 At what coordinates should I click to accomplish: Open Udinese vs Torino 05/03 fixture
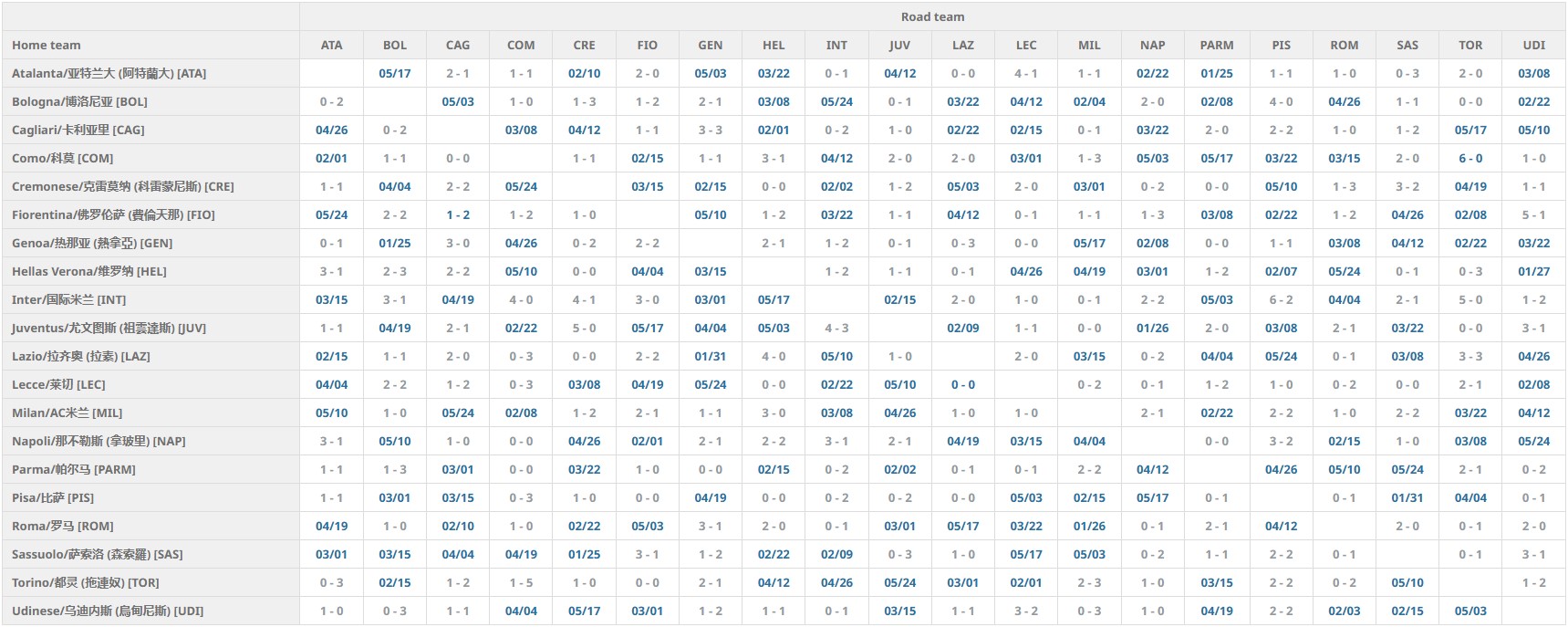coord(1469,611)
